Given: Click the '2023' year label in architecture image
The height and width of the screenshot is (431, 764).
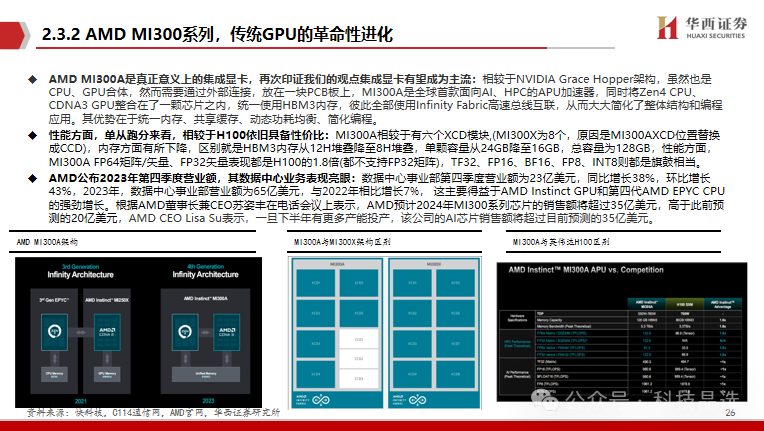Looking at the screenshot, I should pos(208,401).
